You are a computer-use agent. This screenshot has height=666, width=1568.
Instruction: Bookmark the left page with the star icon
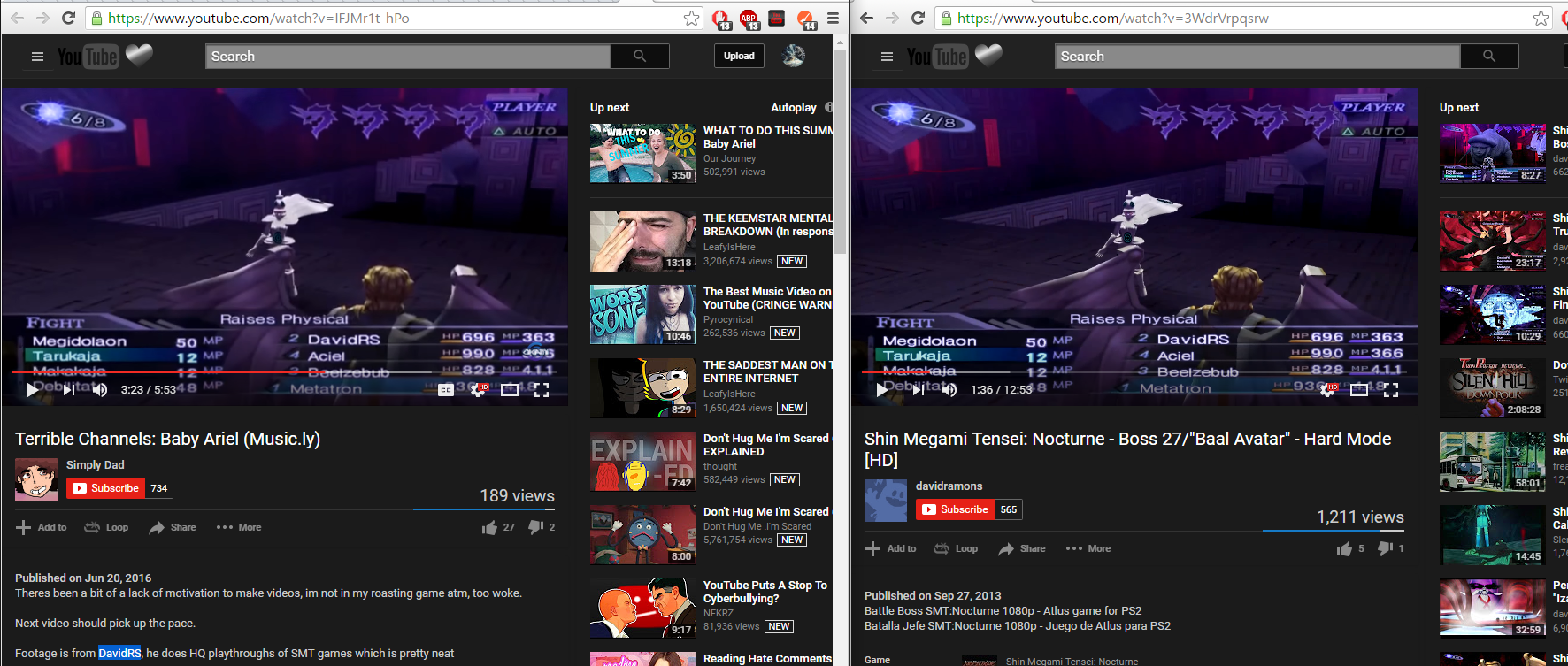click(x=691, y=19)
